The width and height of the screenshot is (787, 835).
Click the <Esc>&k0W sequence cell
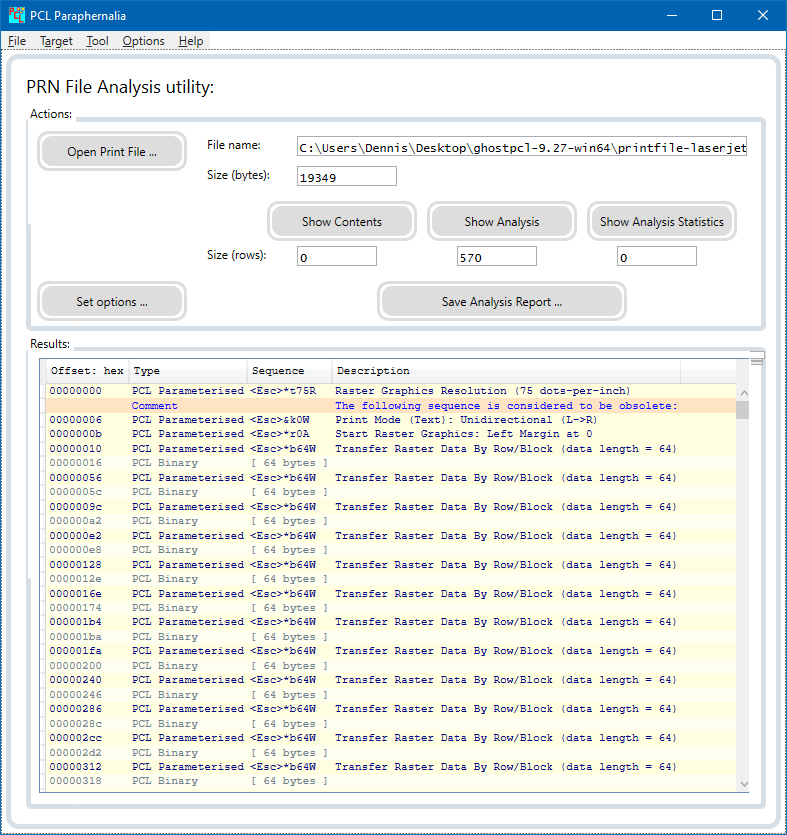pyautogui.click(x=280, y=420)
